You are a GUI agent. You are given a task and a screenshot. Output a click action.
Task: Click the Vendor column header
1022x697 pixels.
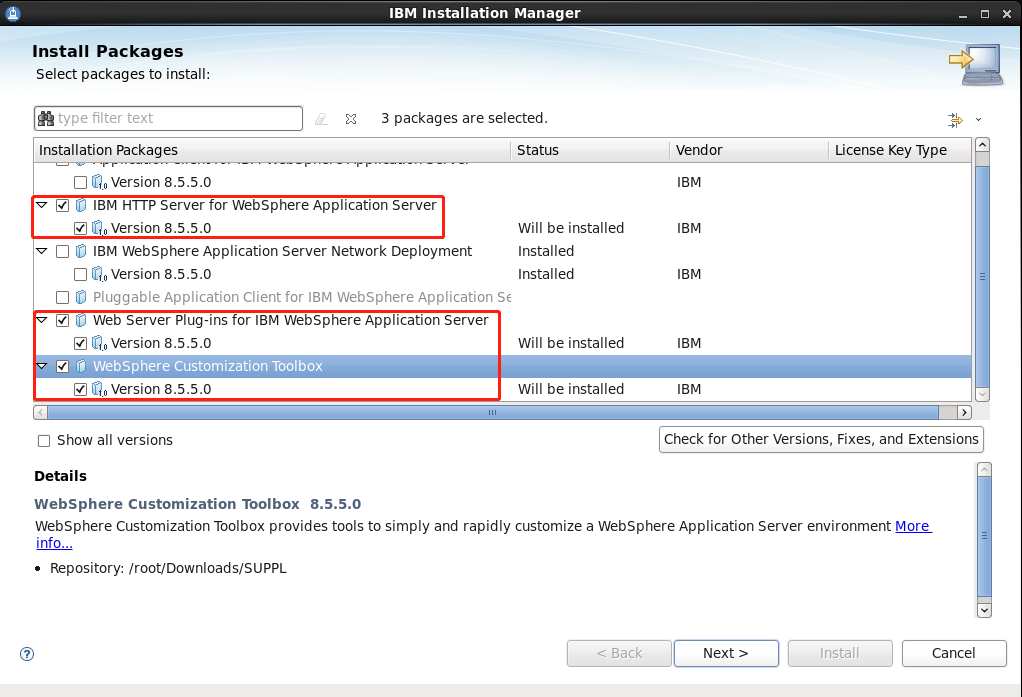click(749, 150)
